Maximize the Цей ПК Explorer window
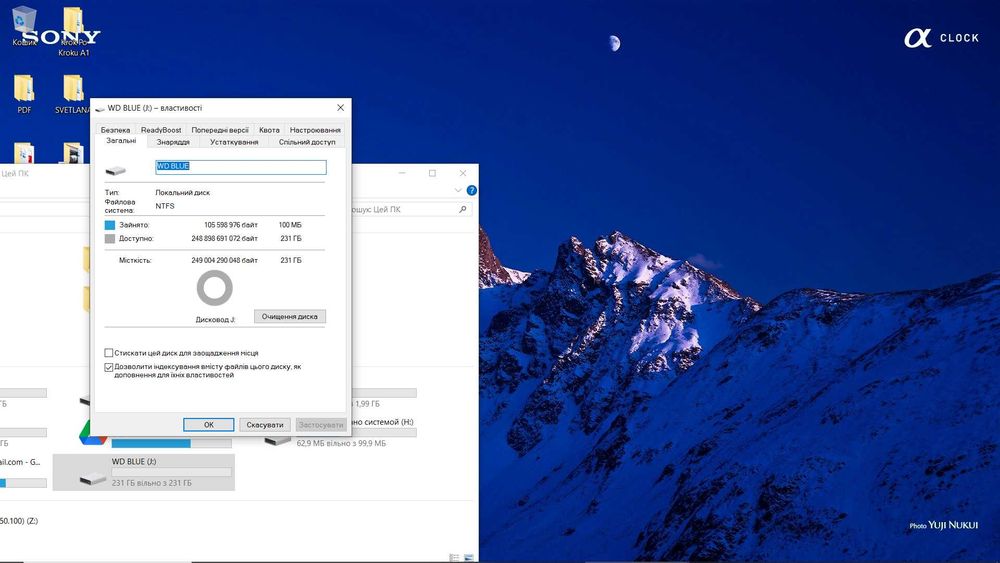The image size is (1000, 563). 432,173
